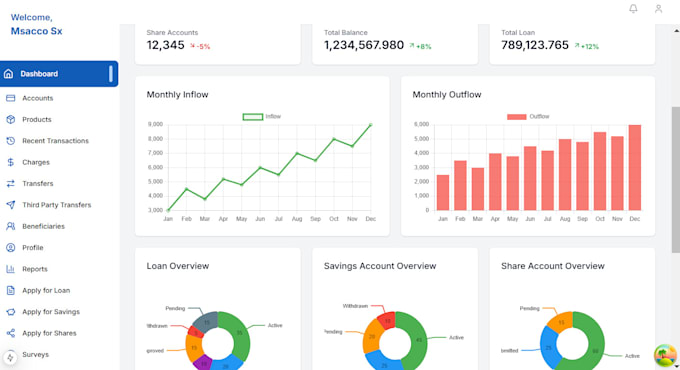680x370 pixels.
Task: Open the user account icon
Action: pyautogui.click(x=658, y=9)
